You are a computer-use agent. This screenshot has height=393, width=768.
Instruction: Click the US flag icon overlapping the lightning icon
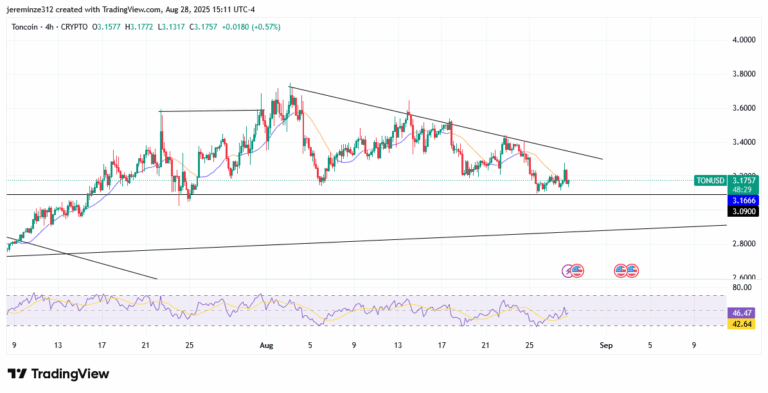point(577,270)
